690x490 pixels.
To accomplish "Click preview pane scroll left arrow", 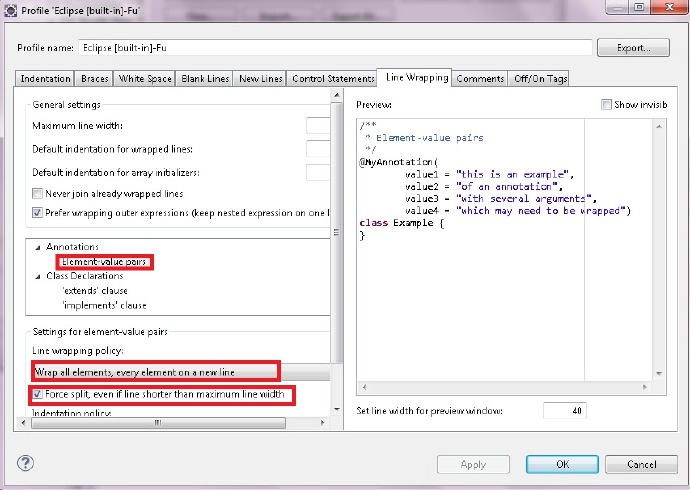I will [x=364, y=387].
